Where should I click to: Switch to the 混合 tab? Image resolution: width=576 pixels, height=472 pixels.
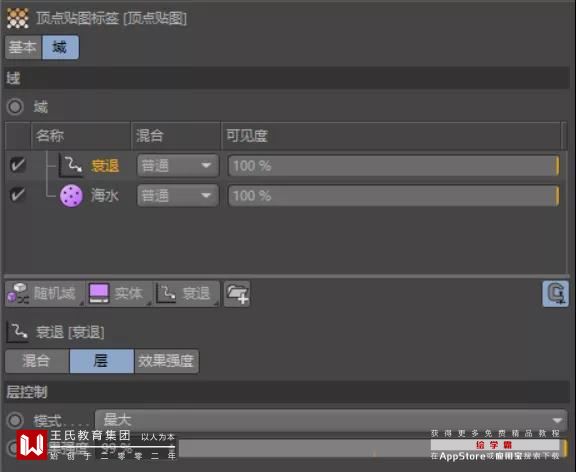pos(37,361)
